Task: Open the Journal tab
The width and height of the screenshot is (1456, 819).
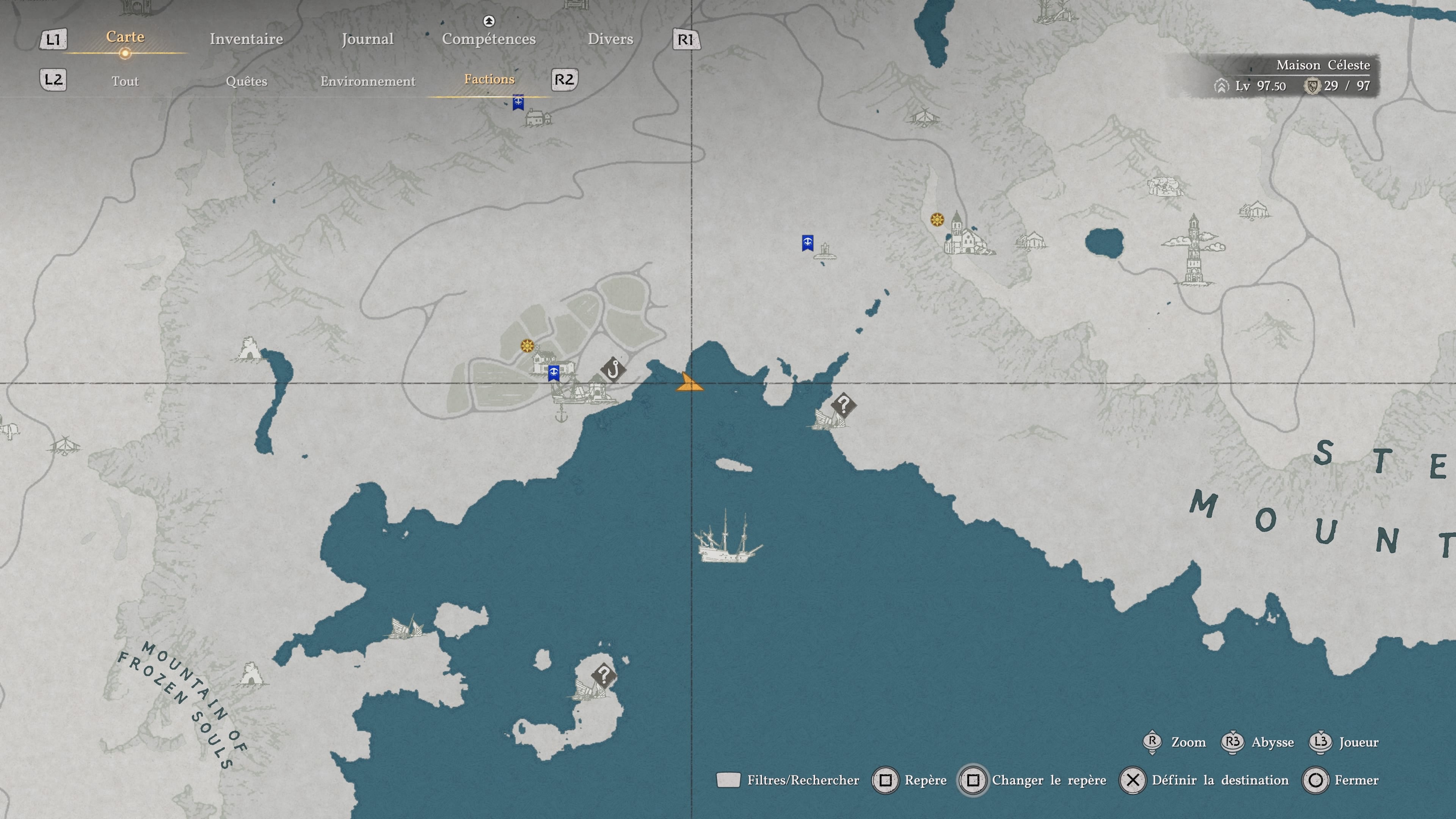Action: point(367,39)
